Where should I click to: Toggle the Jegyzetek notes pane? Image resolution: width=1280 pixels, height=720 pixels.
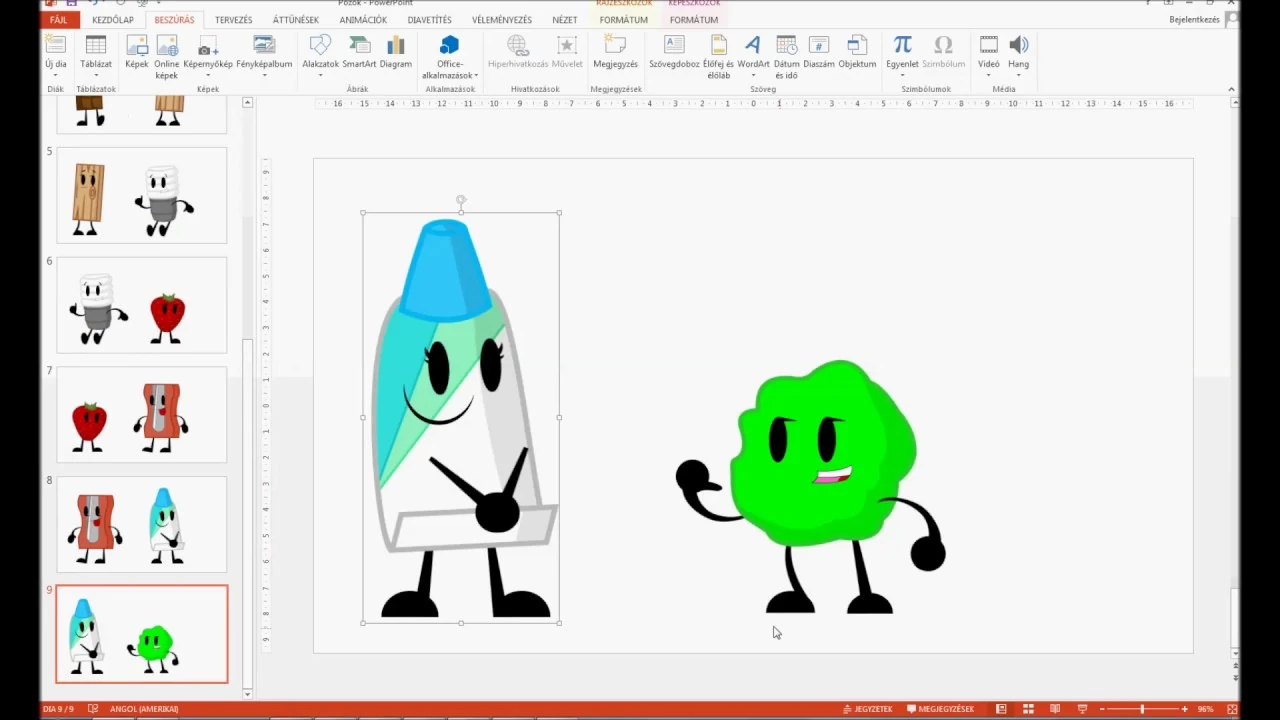pos(867,709)
